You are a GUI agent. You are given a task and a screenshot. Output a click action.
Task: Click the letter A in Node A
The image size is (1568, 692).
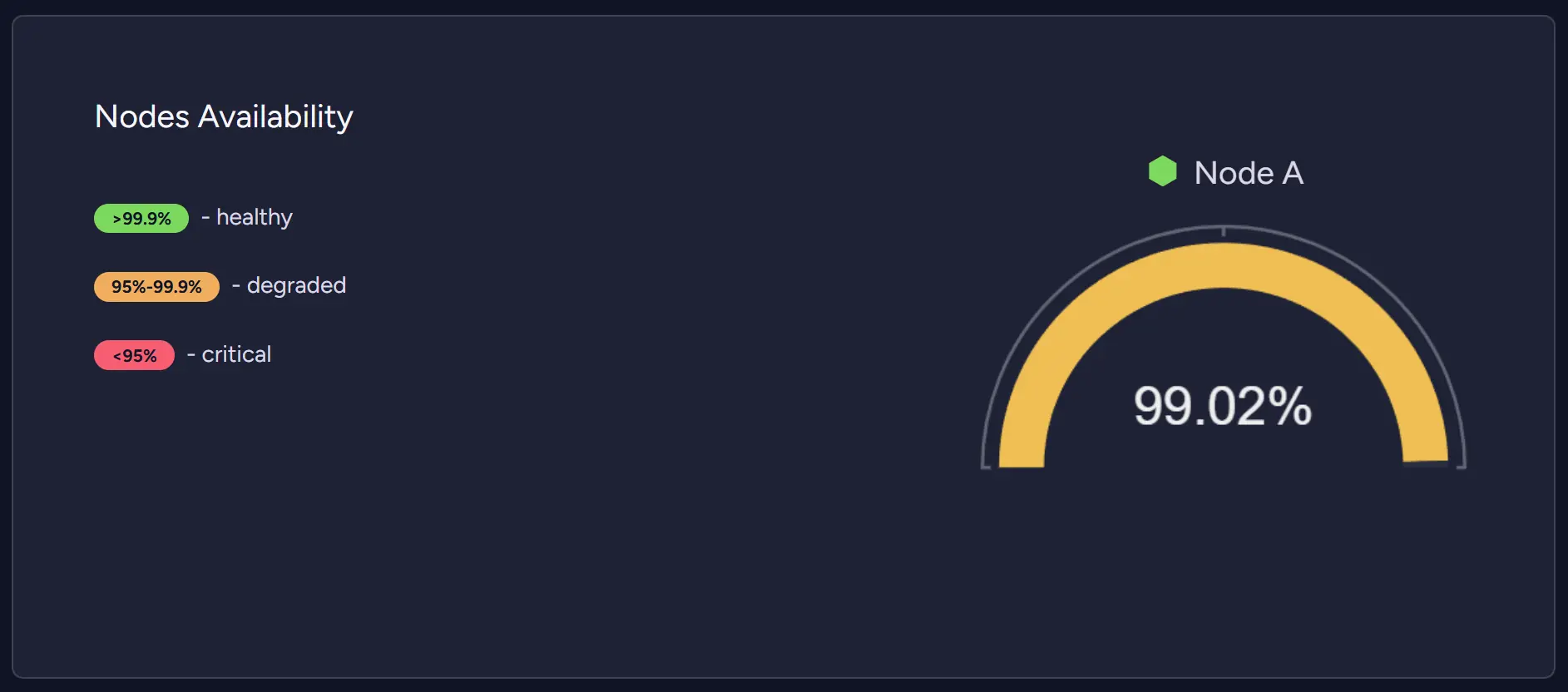(1293, 173)
